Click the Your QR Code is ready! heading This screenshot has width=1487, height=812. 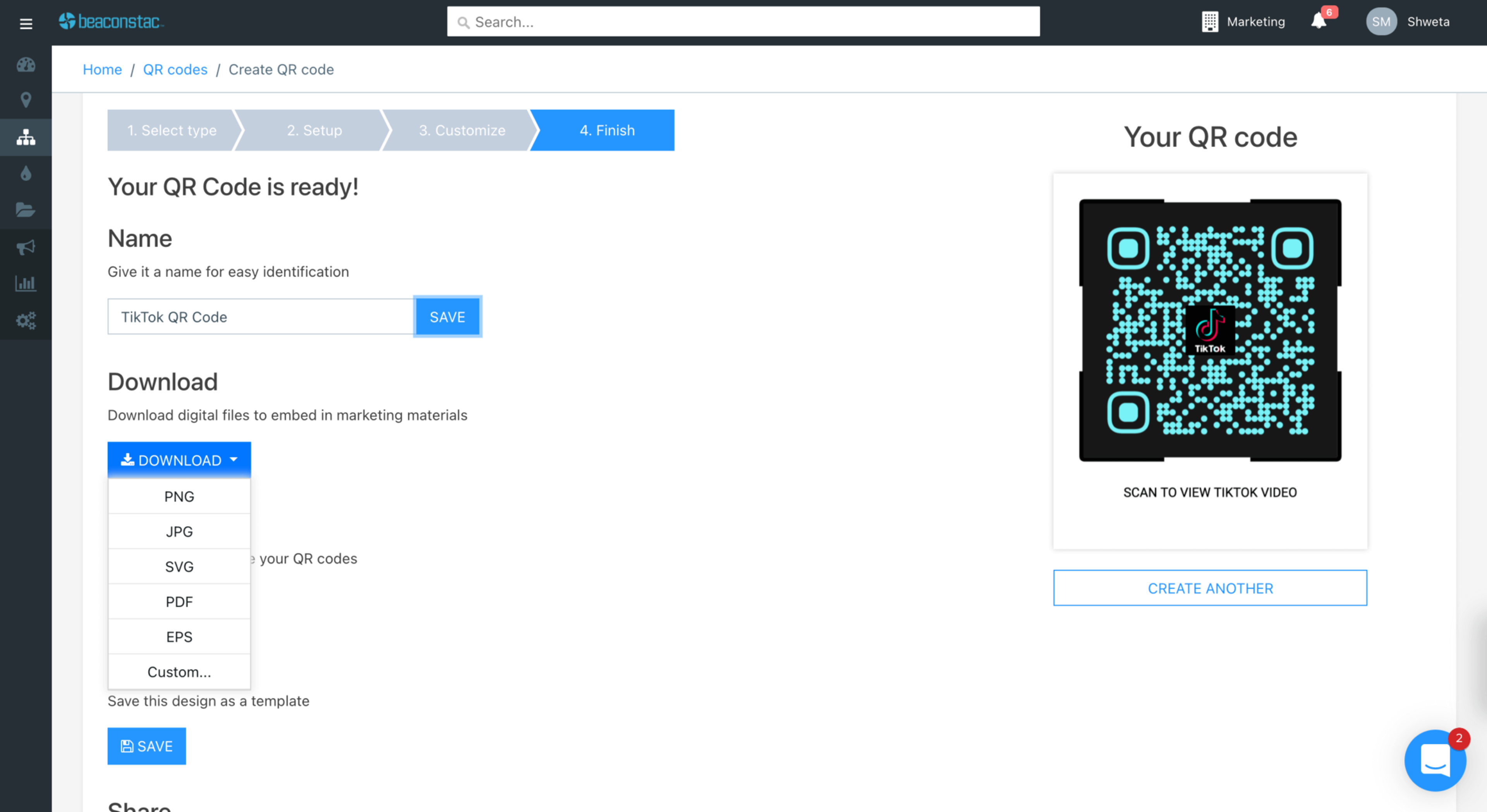(233, 187)
